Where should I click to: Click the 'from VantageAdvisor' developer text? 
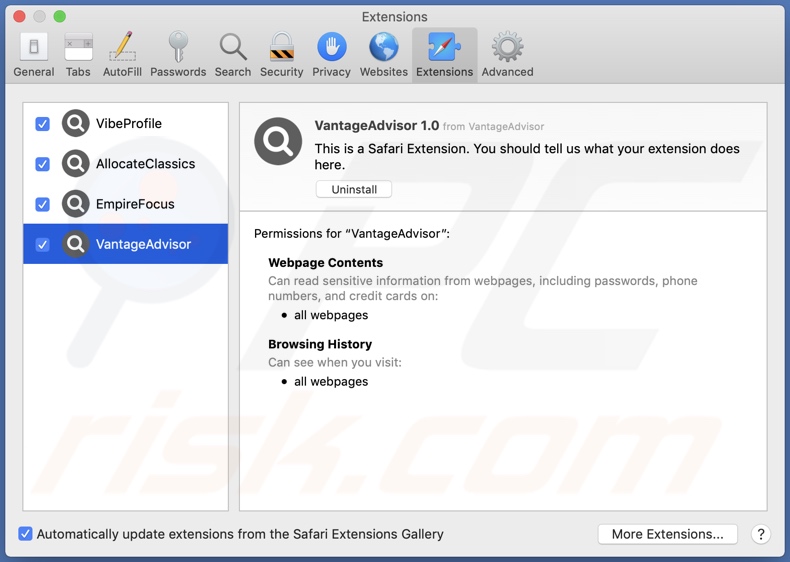[x=493, y=127]
